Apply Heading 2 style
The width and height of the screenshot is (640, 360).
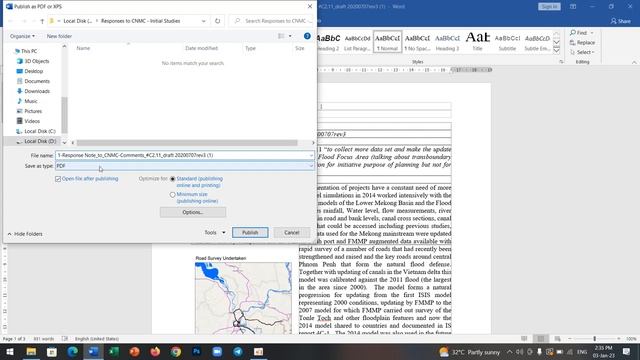coord(328,42)
